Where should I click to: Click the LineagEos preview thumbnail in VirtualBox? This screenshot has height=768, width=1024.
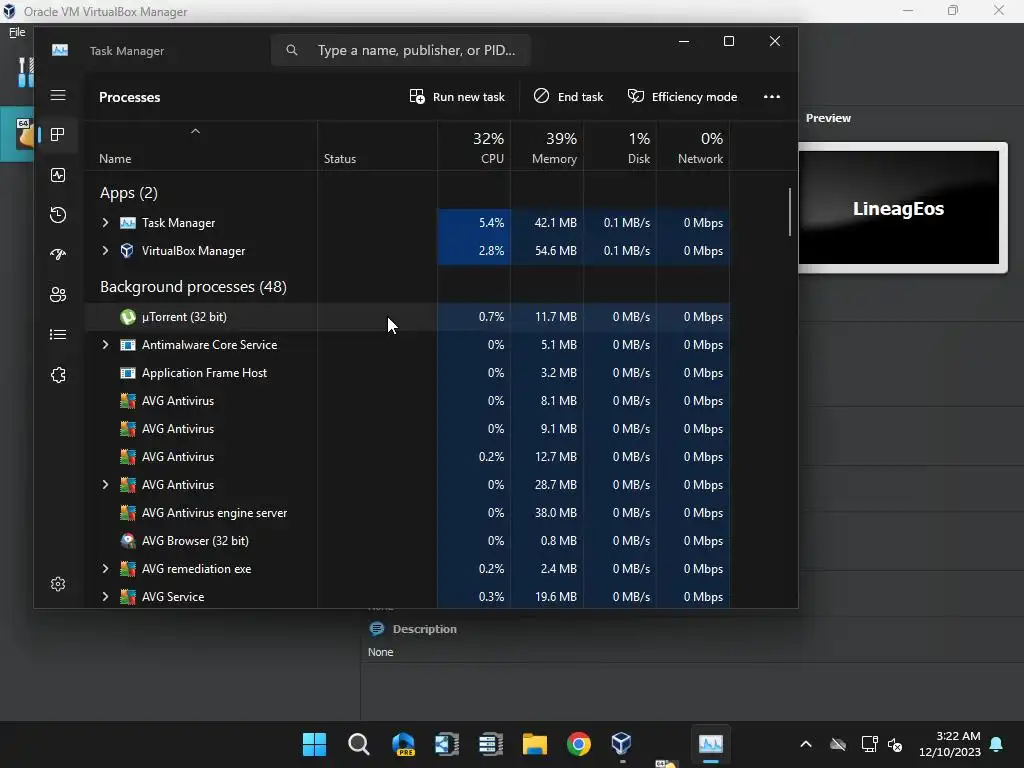click(899, 208)
